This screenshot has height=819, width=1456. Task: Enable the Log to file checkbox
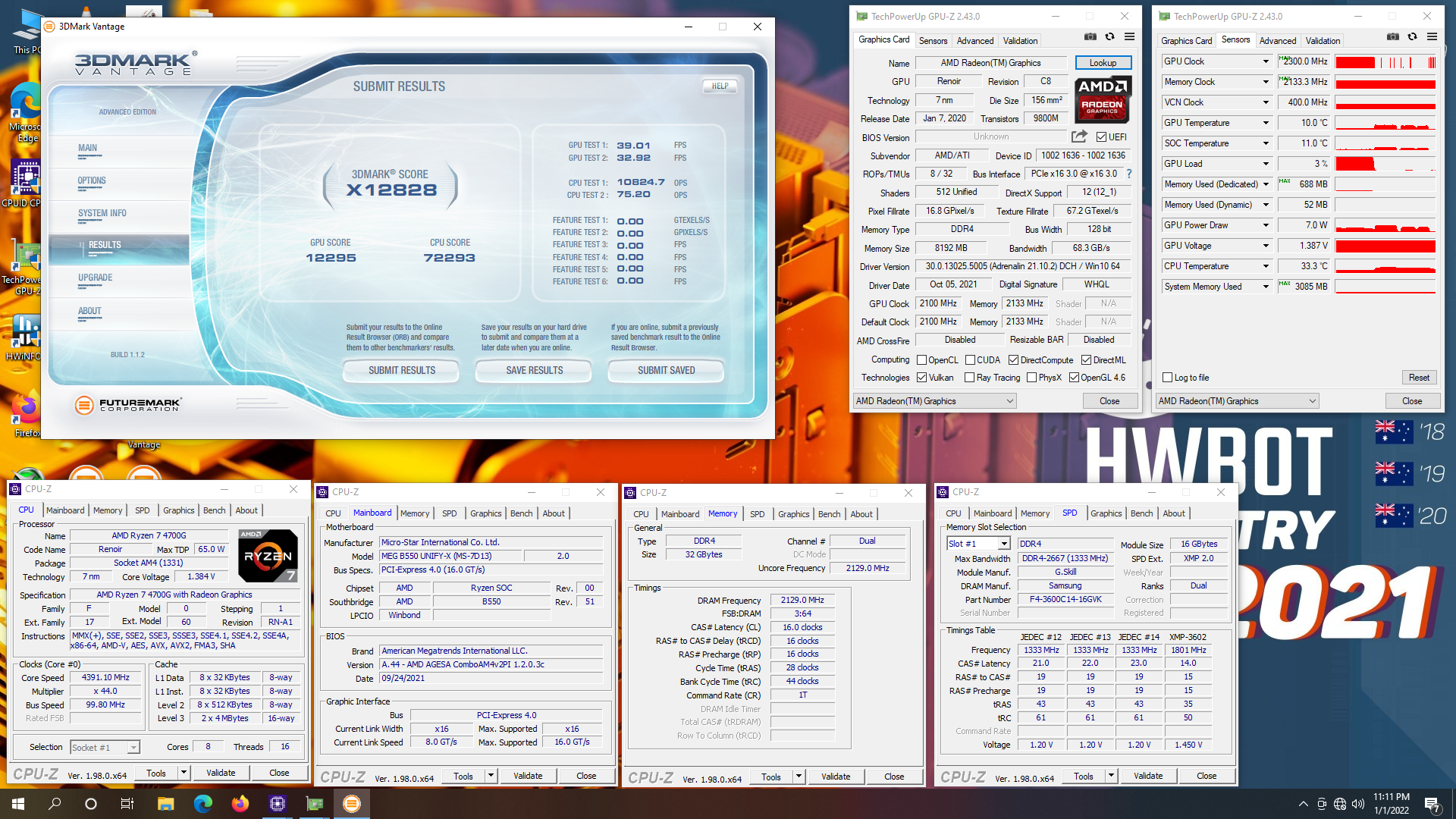[x=1167, y=378]
